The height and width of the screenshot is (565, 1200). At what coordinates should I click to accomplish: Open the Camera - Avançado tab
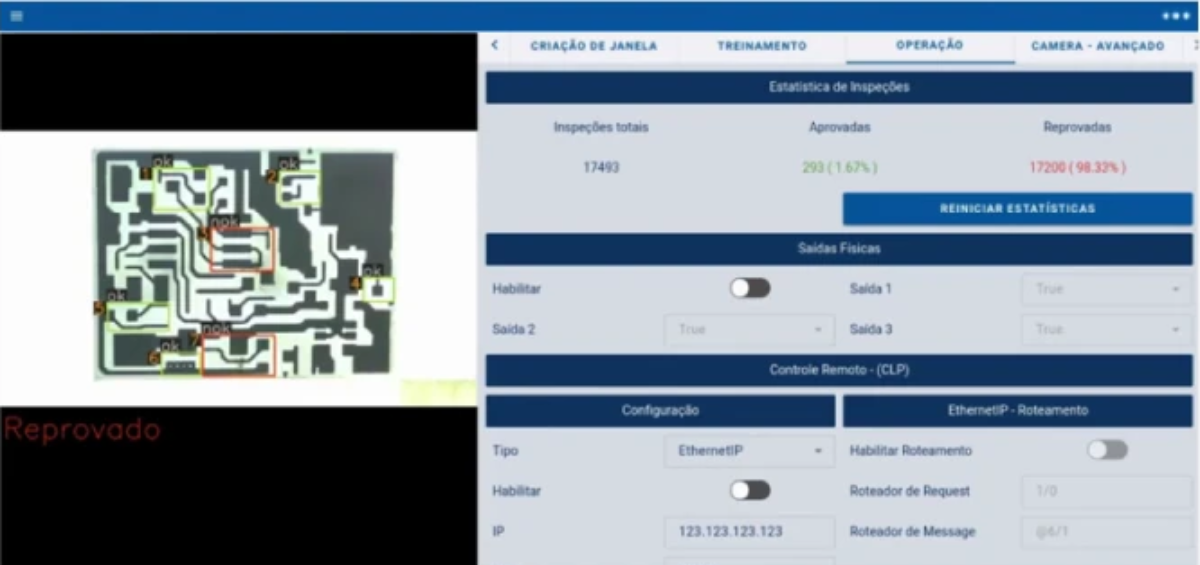pyautogui.click(x=1097, y=46)
